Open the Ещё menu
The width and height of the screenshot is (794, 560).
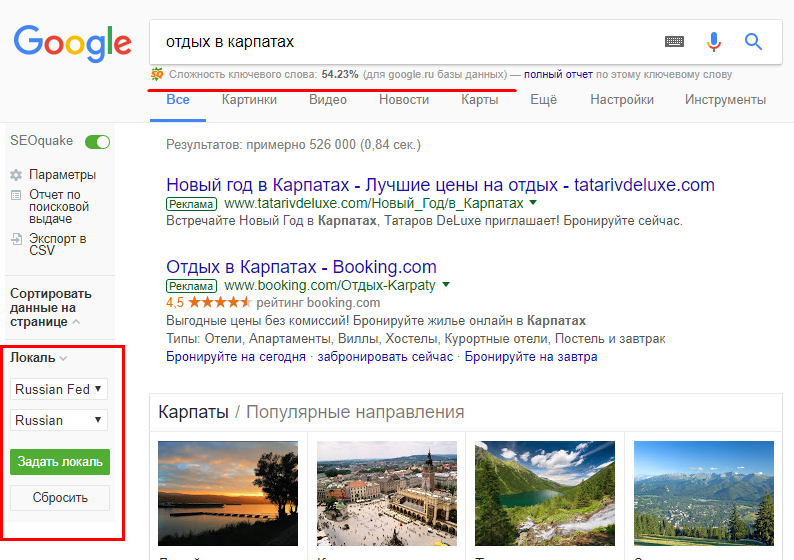pos(543,100)
